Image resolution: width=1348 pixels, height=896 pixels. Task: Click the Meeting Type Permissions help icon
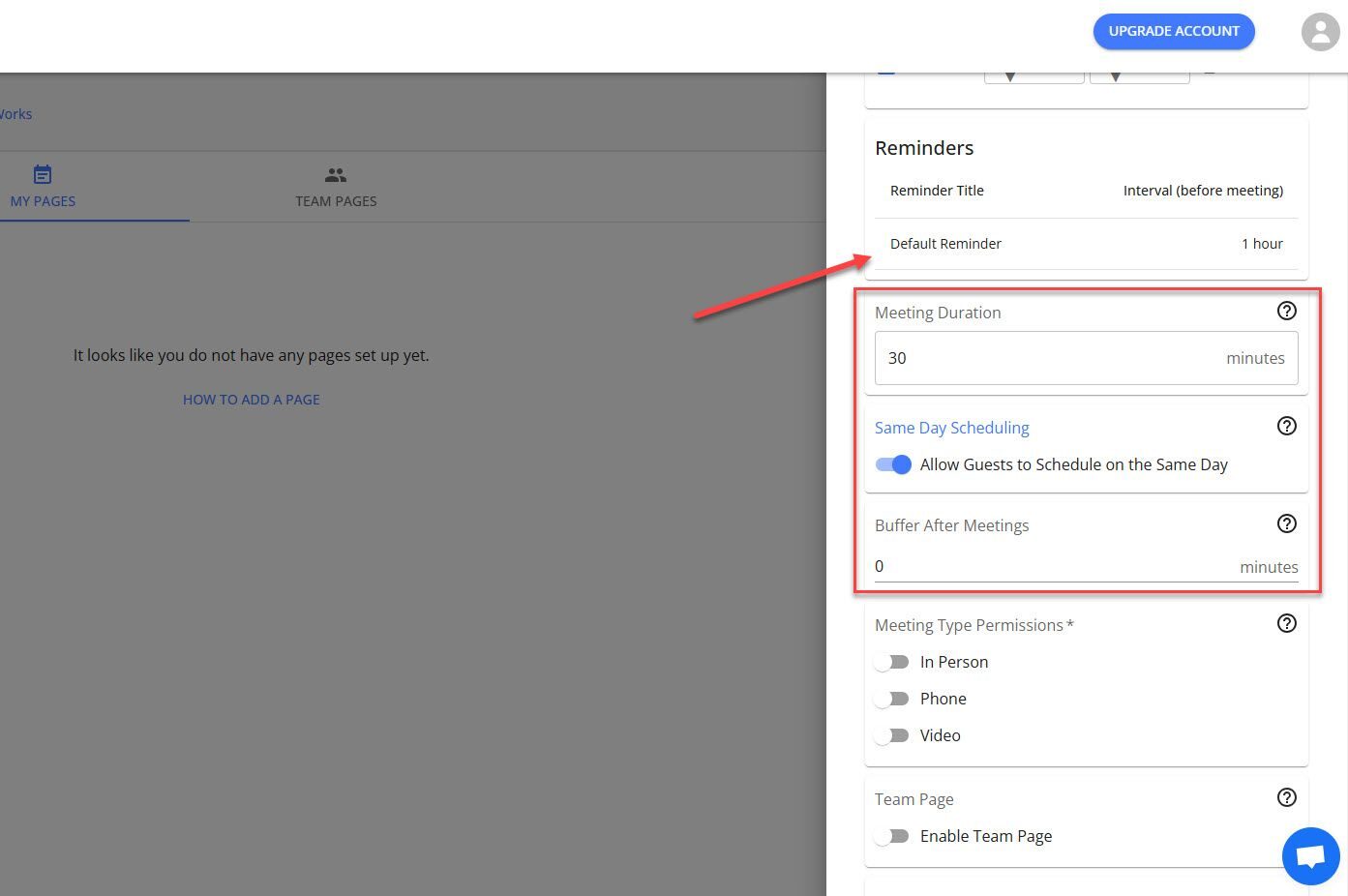[1286, 623]
